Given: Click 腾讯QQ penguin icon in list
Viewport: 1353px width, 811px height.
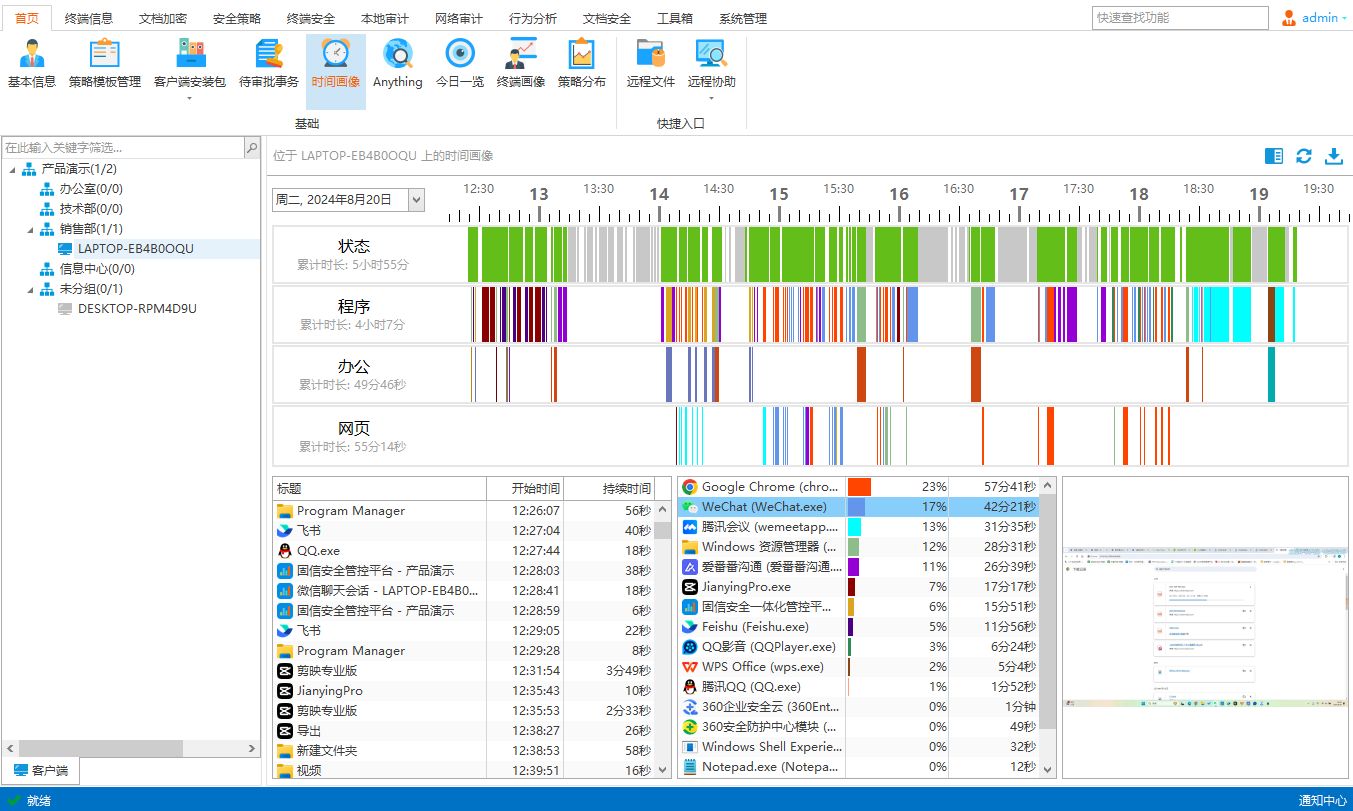Looking at the screenshot, I should 689,687.
